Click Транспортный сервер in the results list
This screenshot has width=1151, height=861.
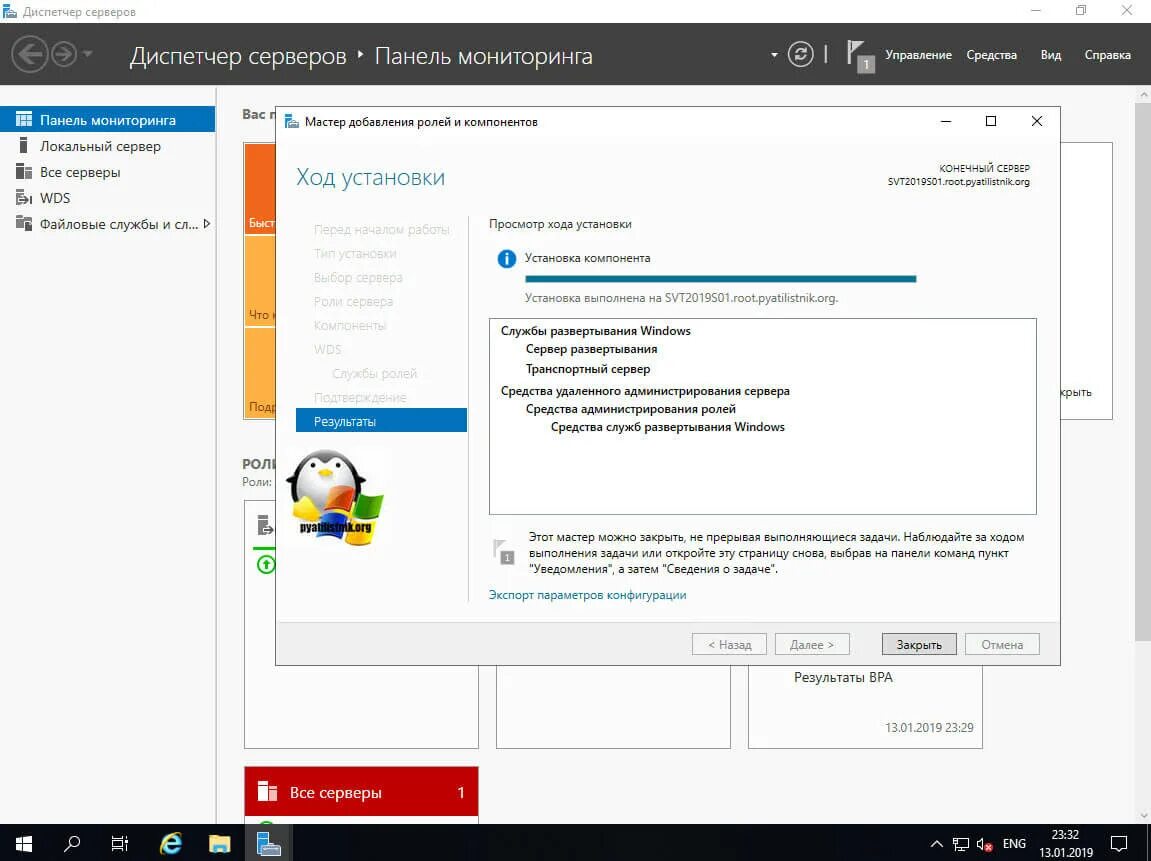point(587,369)
